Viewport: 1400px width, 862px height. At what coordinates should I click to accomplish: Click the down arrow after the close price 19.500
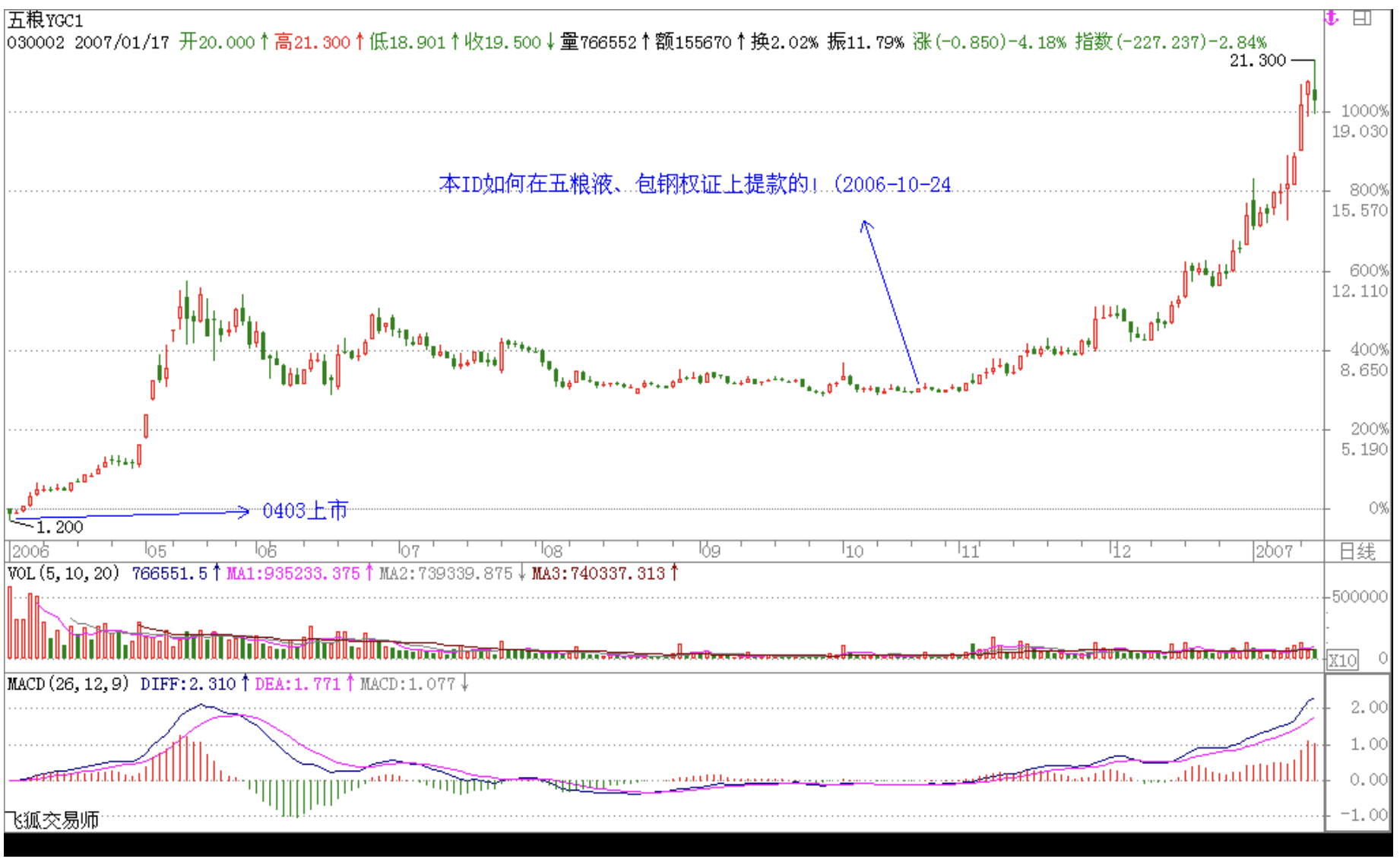550,42
